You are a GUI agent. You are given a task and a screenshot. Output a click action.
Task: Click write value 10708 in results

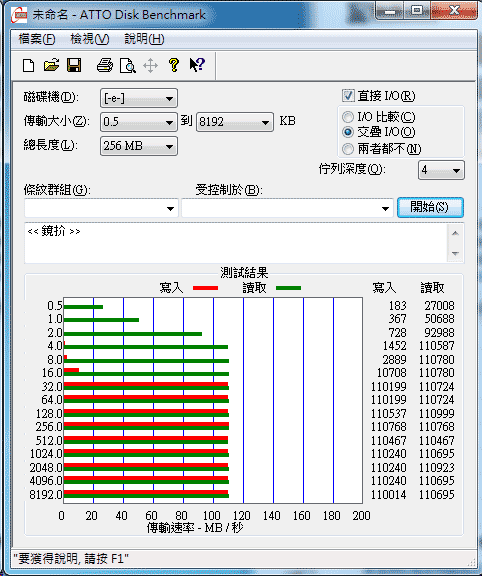[x=392, y=373]
